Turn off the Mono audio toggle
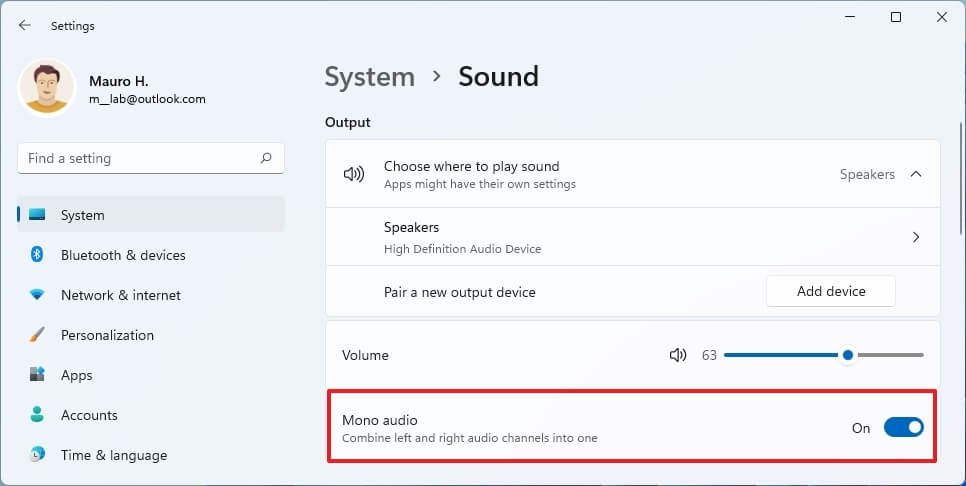Viewport: 966px width, 486px height. point(903,428)
